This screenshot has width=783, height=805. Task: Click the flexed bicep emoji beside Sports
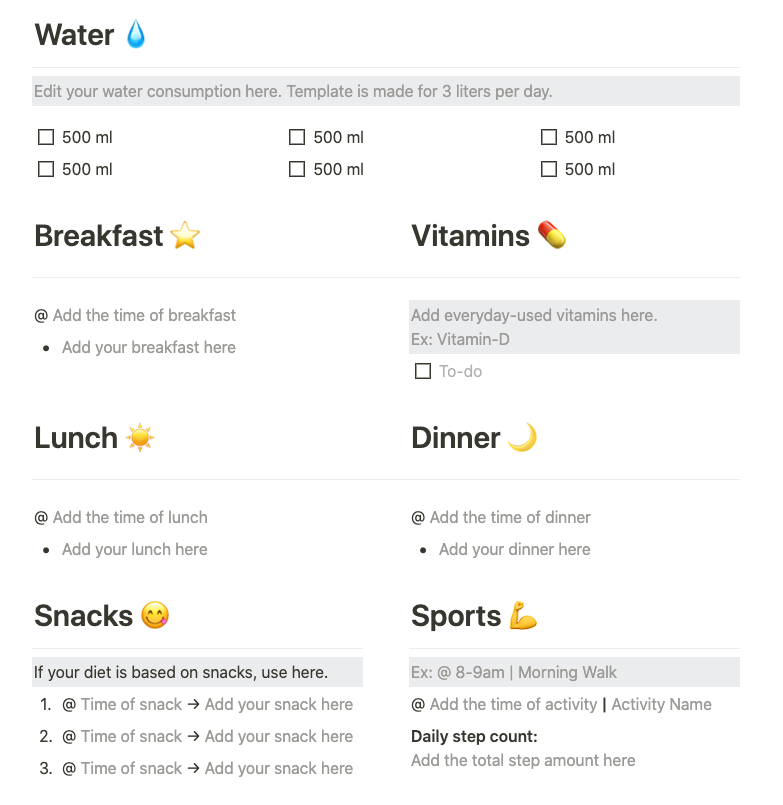click(x=524, y=616)
